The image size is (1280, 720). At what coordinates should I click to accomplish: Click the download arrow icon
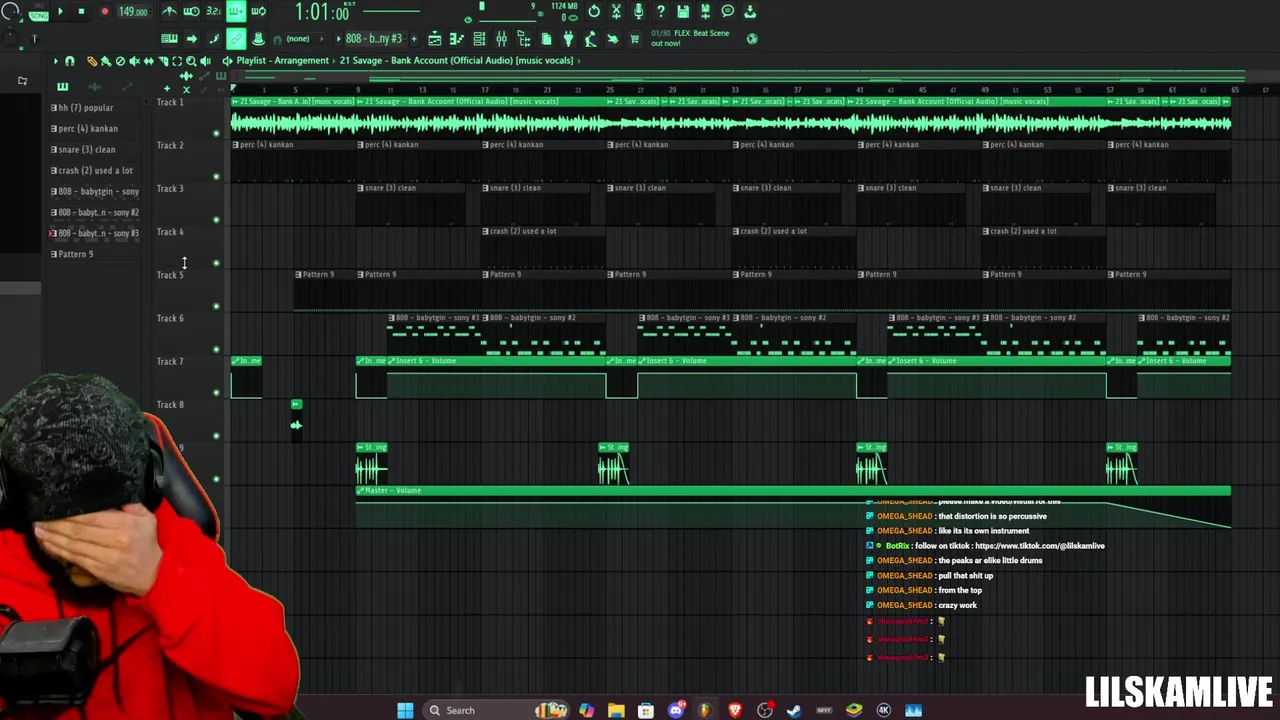coord(750,12)
